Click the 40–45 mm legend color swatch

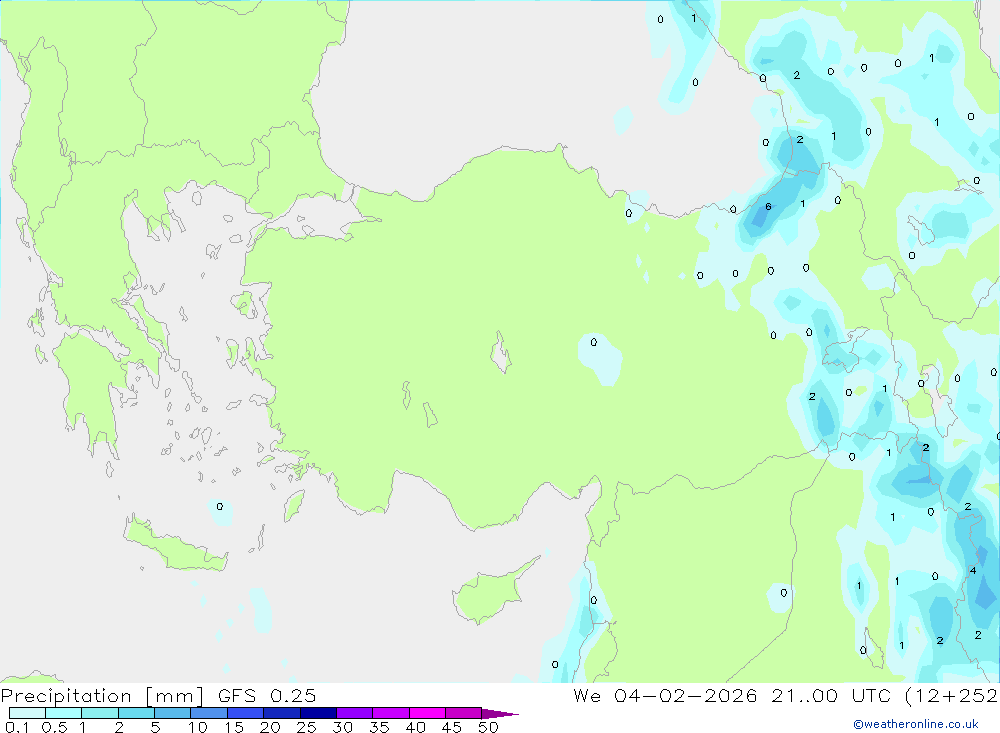[x=427, y=713]
